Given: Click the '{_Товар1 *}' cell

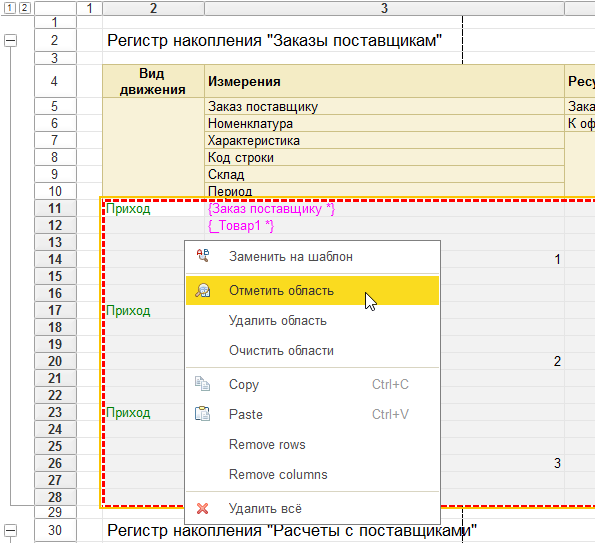Looking at the screenshot, I should click(x=241, y=226).
